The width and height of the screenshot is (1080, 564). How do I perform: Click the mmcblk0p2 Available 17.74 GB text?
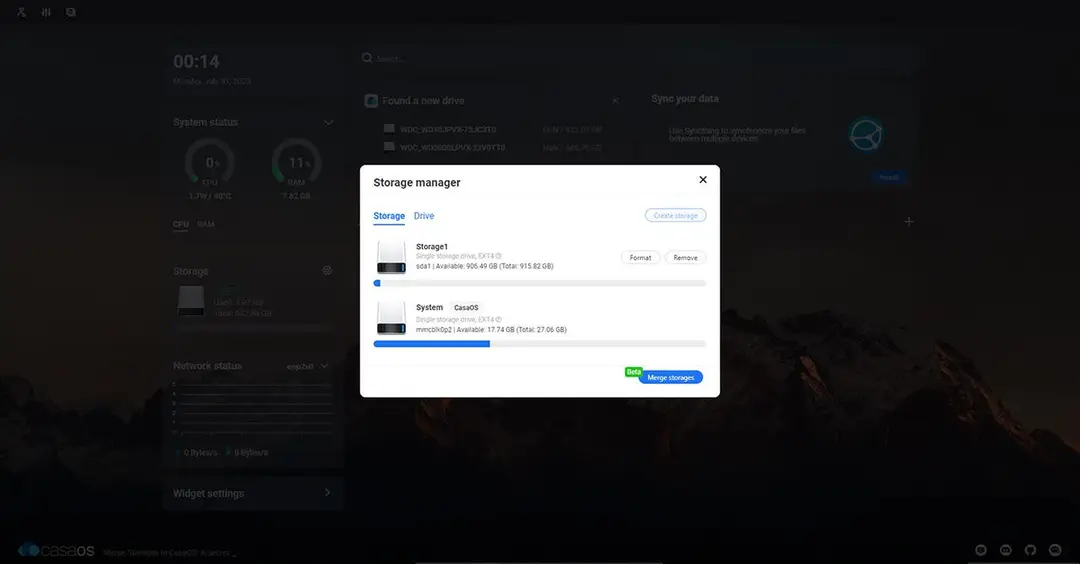tap(491, 330)
